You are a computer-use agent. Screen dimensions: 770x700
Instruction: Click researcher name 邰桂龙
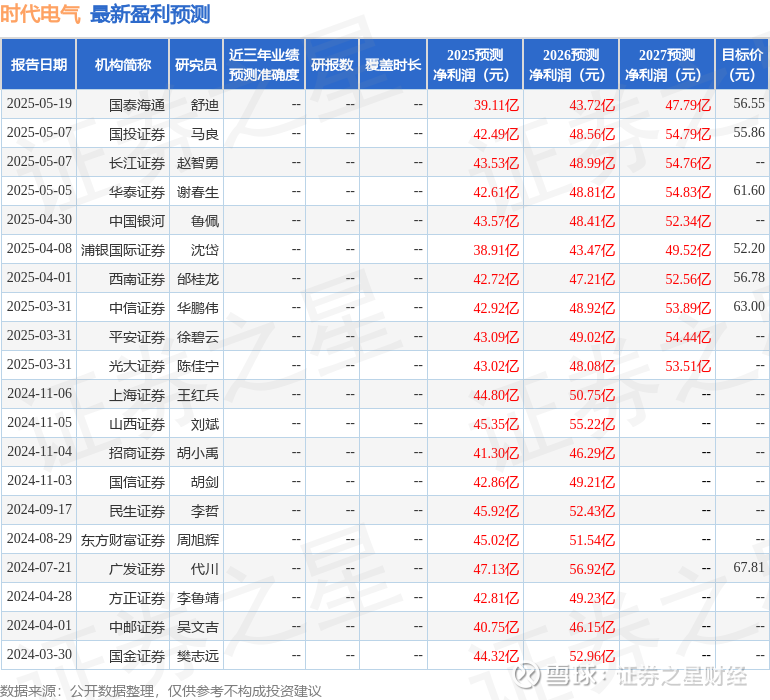tap(198, 279)
